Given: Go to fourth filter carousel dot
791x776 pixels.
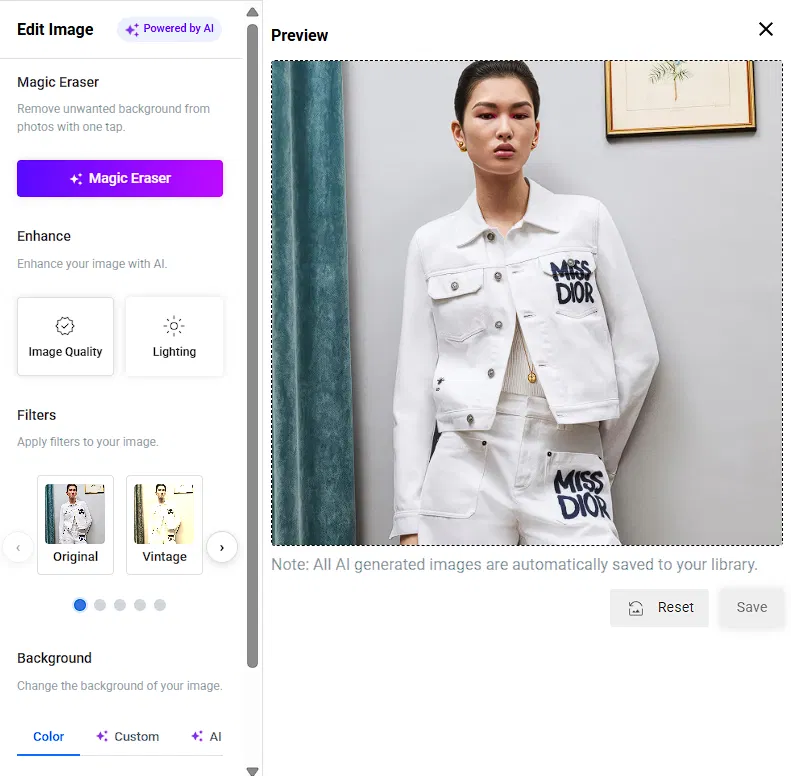Looking at the screenshot, I should [140, 604].
